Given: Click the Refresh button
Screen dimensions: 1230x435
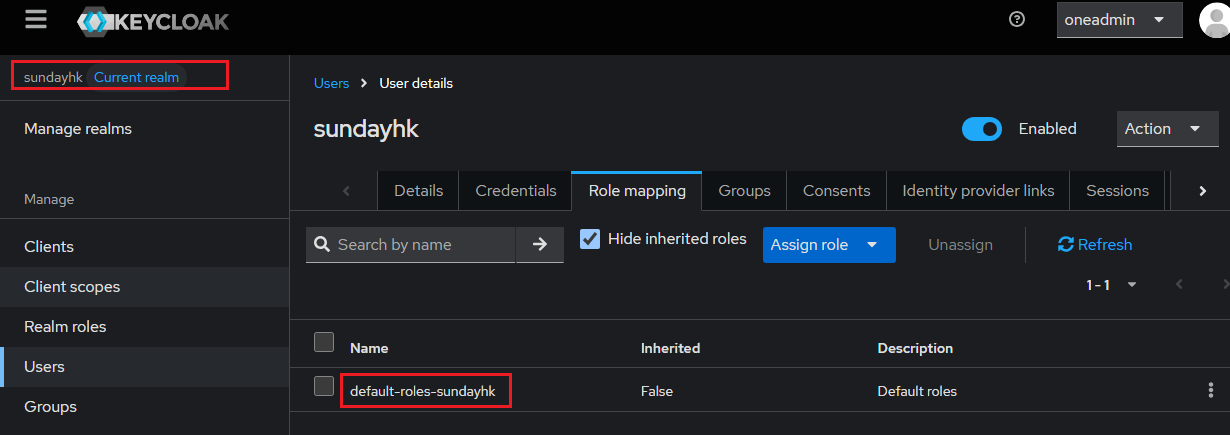Looking at the screenshot, I should pos(1095,245).
